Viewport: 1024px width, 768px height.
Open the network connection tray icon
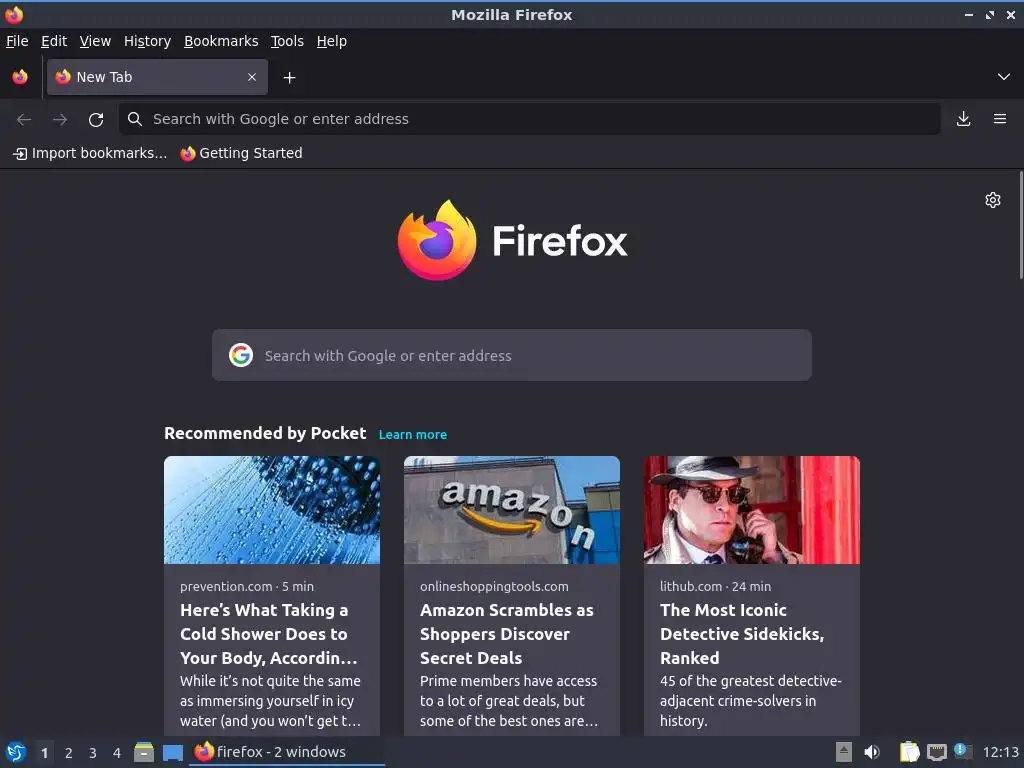pos(936,752)
